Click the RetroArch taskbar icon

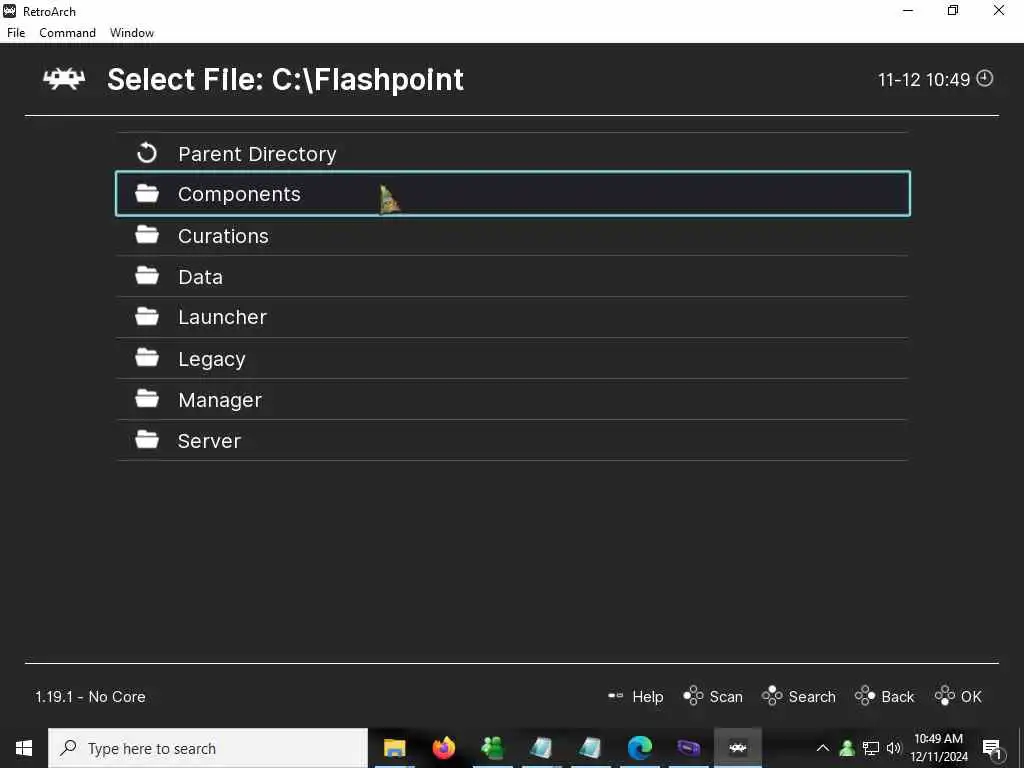(x=737, y=748)
